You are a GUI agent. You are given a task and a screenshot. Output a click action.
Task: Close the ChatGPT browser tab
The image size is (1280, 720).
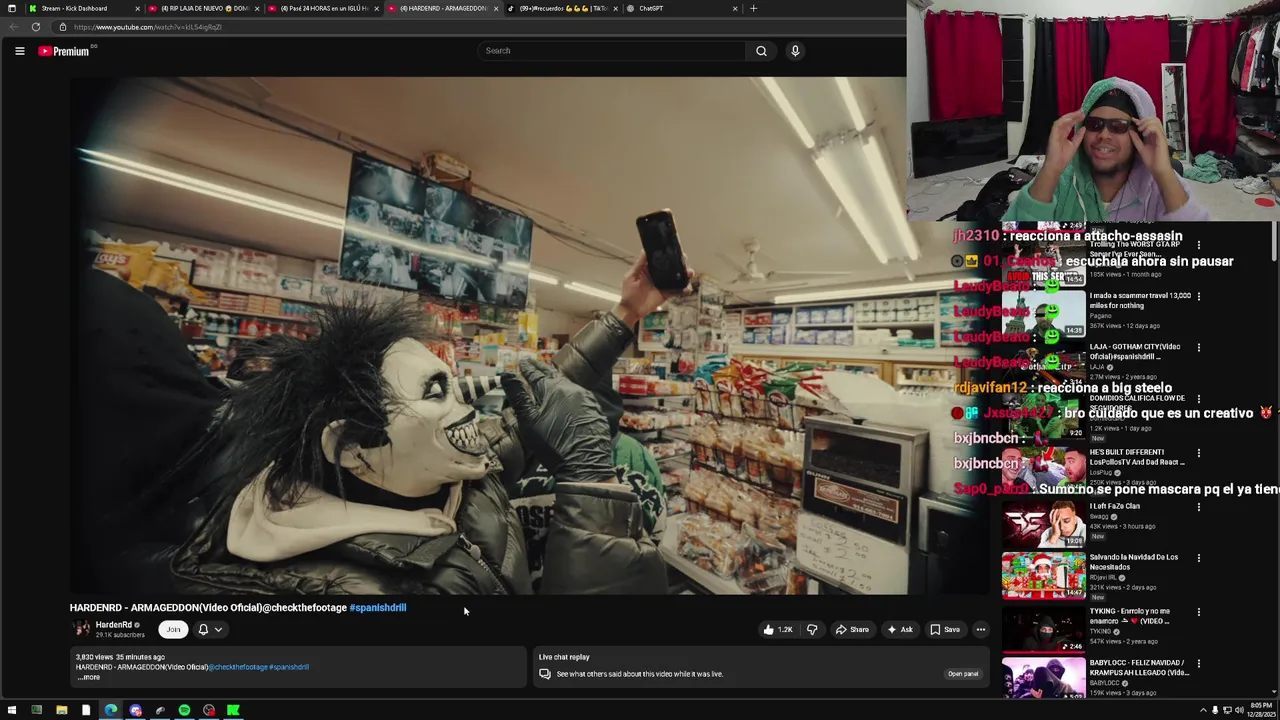click(735, 8)
